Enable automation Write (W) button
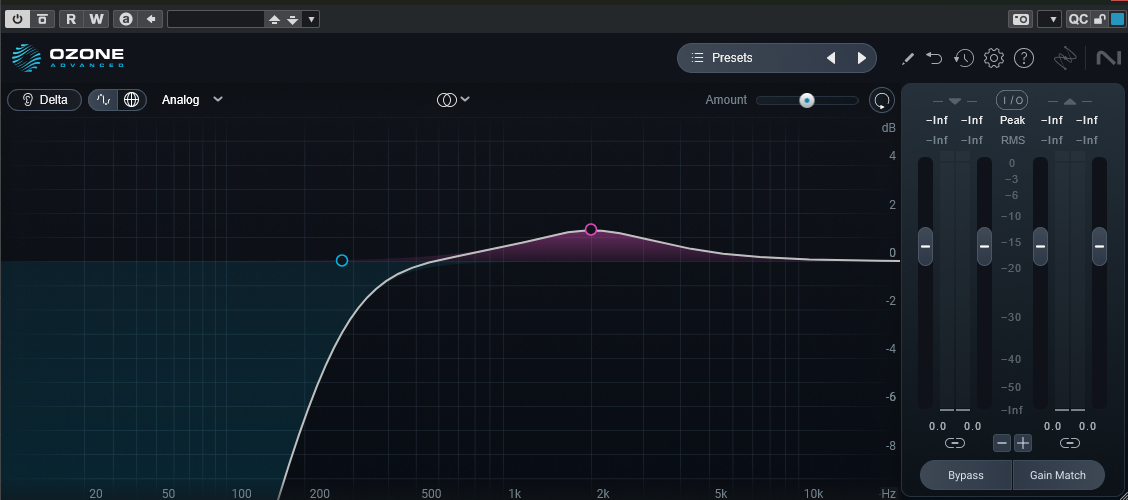The image size is (1128, 500). (x=96, y=19)
